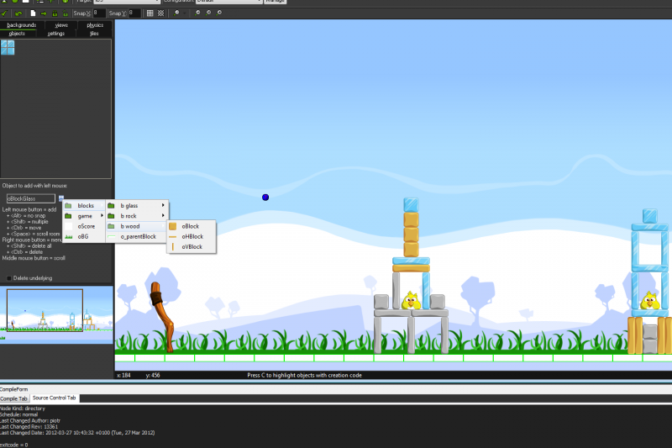Select o_parentBlock in the blocks submenu
The image size is (672, 448).
138,237
